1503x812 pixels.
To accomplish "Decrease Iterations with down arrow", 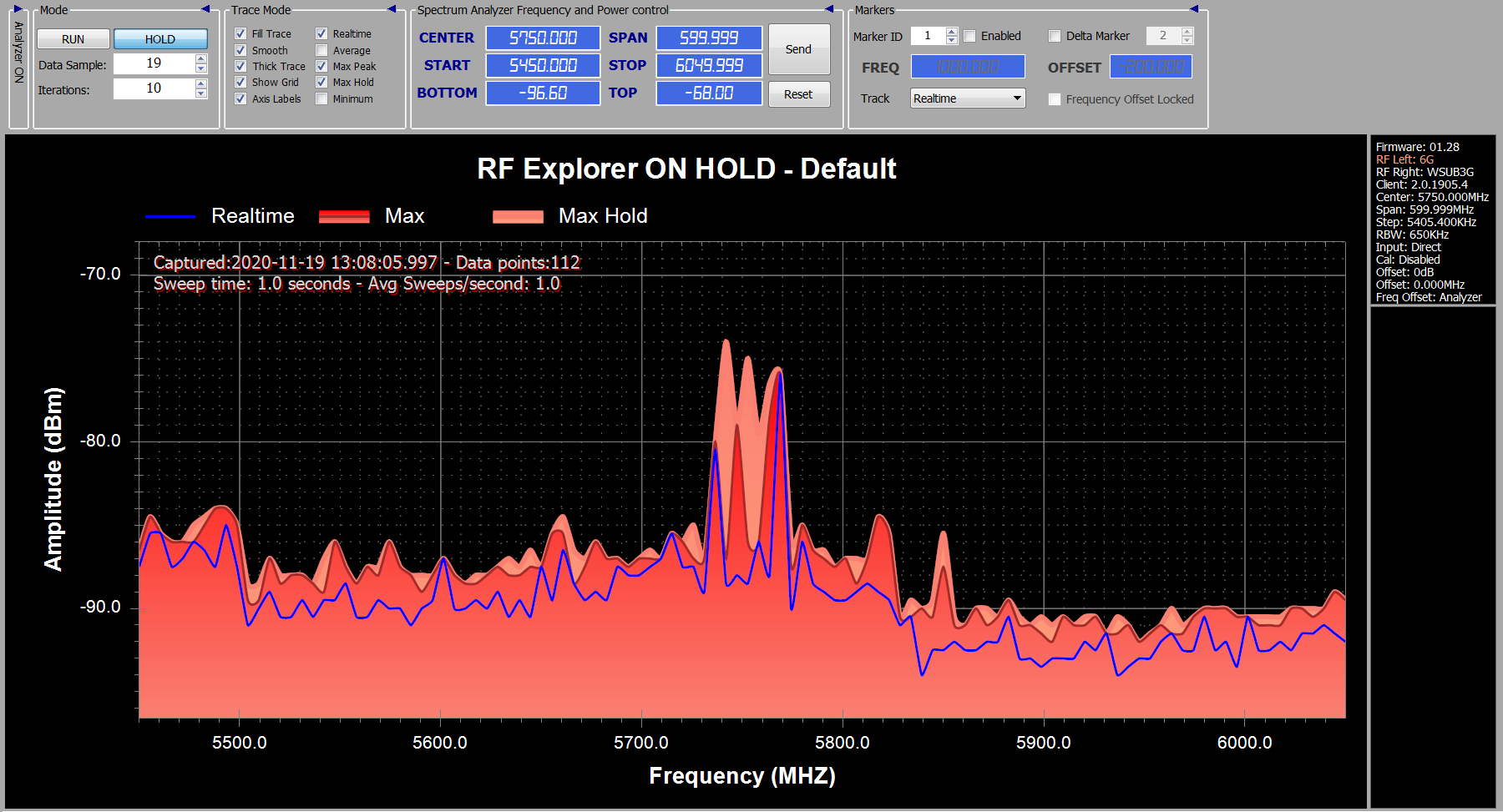I will [201, 93].
